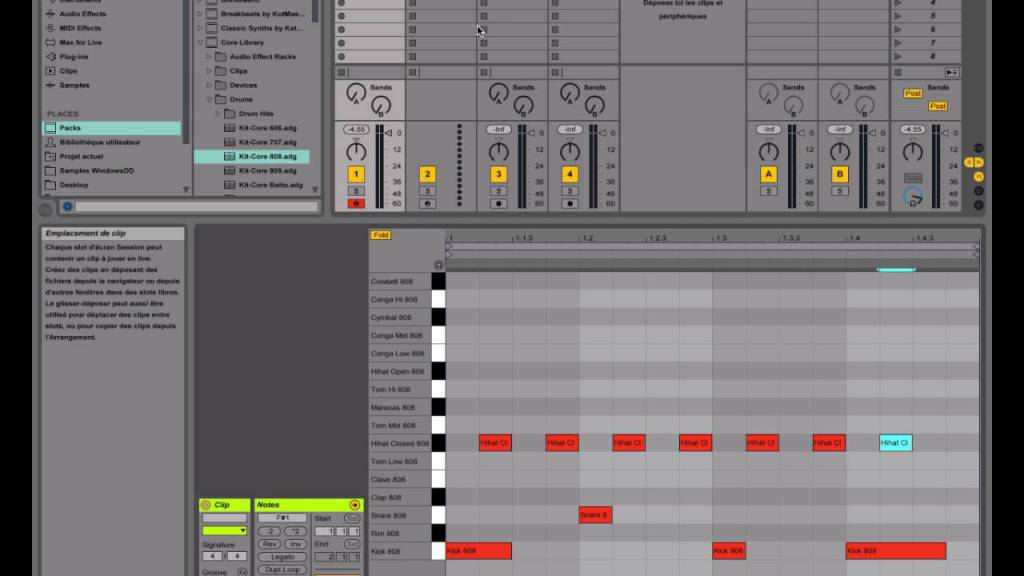Viewport: 1024px width, 576px height.
Task: Select the Snare 808 note
Action: 595,515
